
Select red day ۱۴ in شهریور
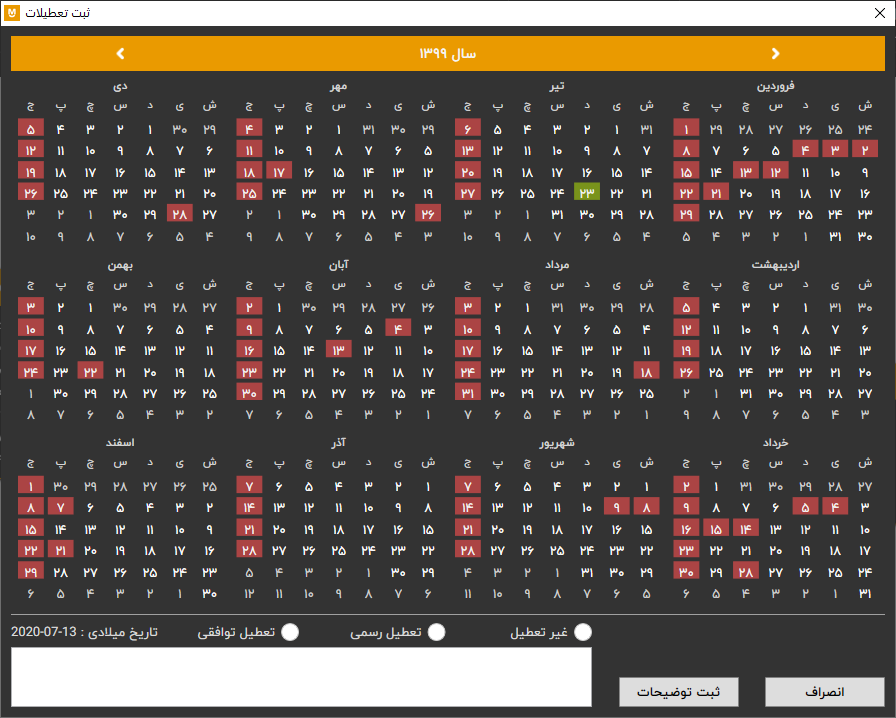468,508
